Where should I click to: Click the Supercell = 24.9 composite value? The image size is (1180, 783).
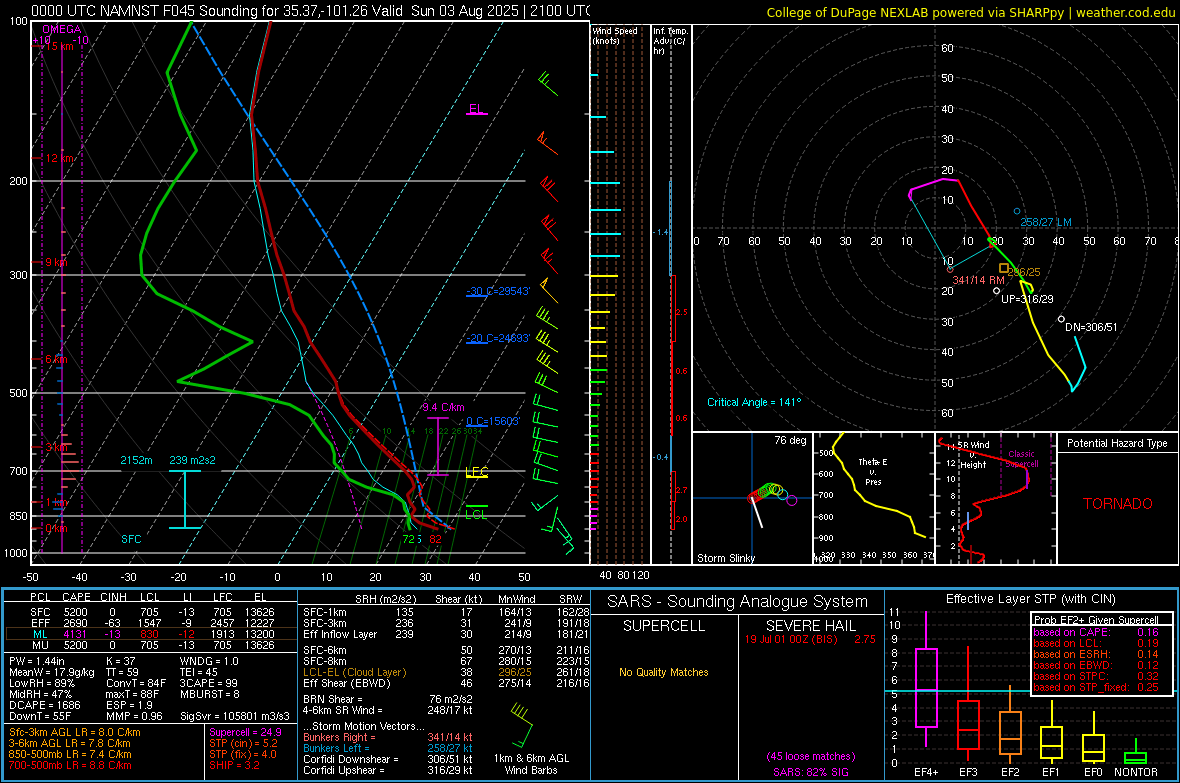[x=245, y=732]
